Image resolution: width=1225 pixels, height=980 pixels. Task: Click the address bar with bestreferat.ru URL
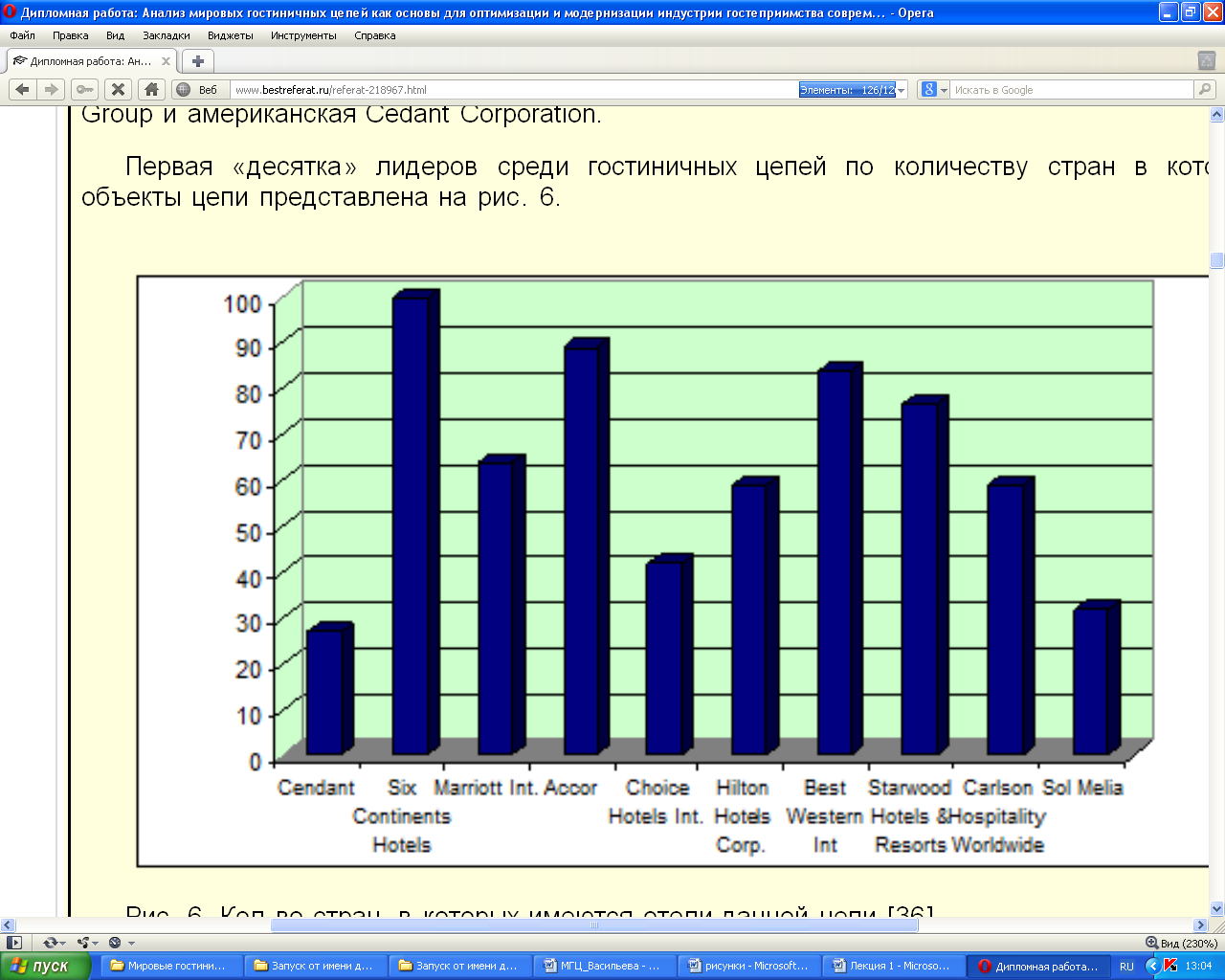(517, 90)
